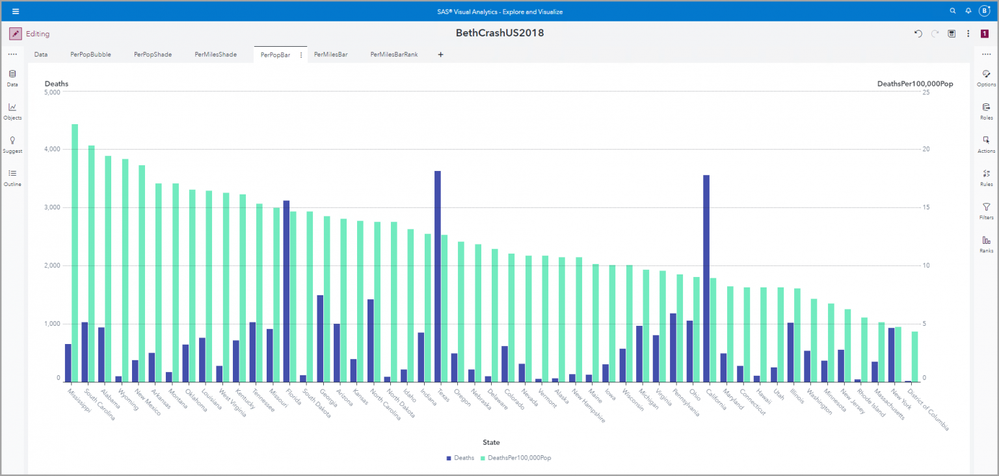Click the Deaths legend entry

point(460,458)
